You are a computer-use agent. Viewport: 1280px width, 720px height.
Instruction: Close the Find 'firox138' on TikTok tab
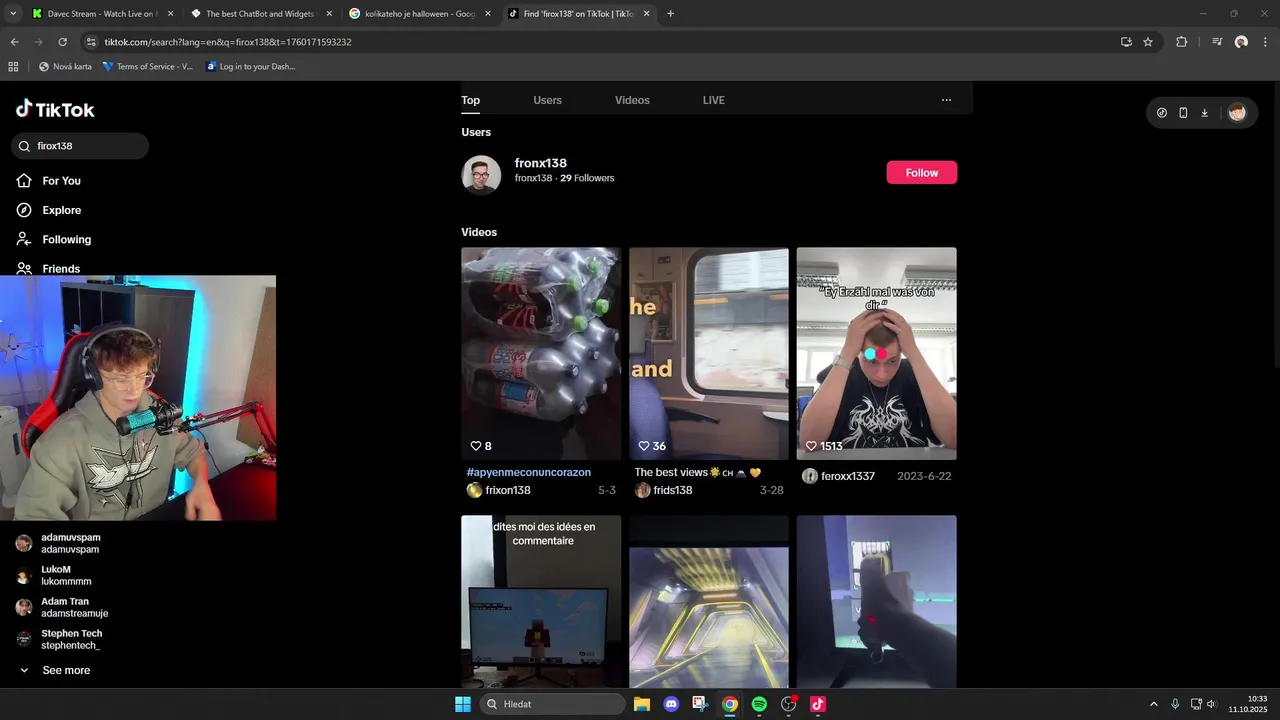pyautogui.click(x=646, y=14)
